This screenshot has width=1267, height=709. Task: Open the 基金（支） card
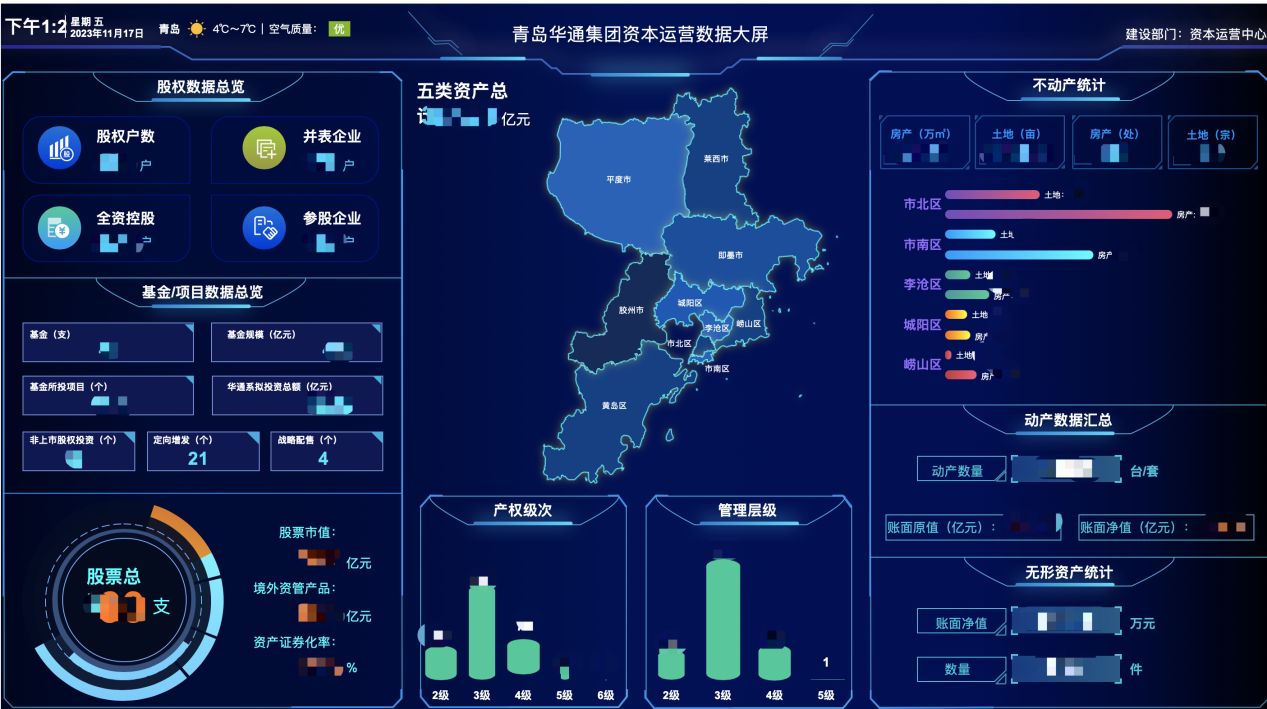(108, 342)
